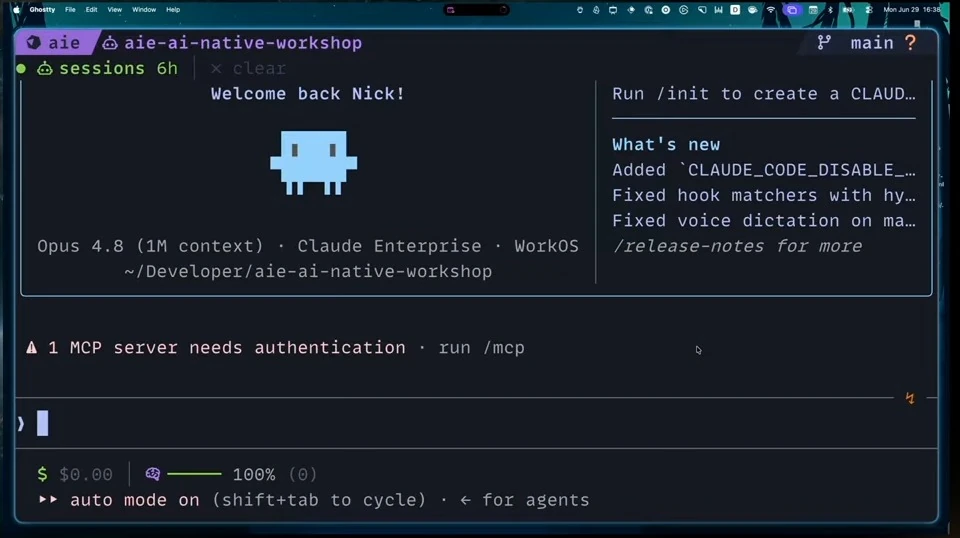Click the ~/Developer/aie-ai-native-workshop path

click(308, 271)
